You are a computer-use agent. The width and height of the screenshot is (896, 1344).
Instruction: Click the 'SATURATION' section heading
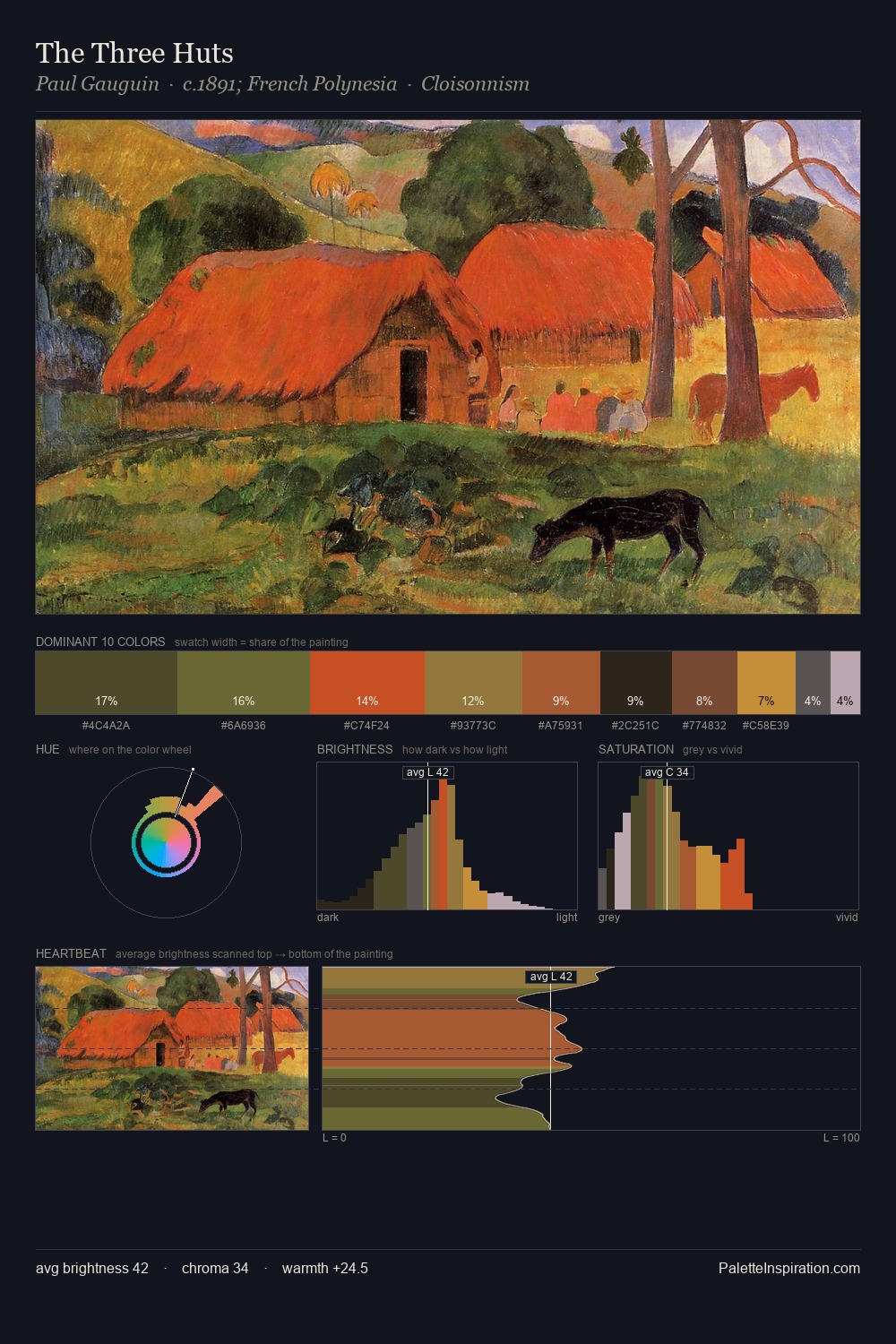636,750
